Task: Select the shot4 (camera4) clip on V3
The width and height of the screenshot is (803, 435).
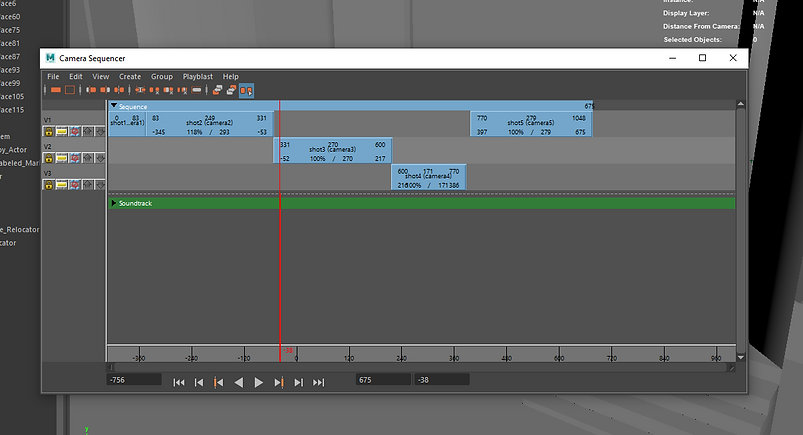Action: point(429,177)
